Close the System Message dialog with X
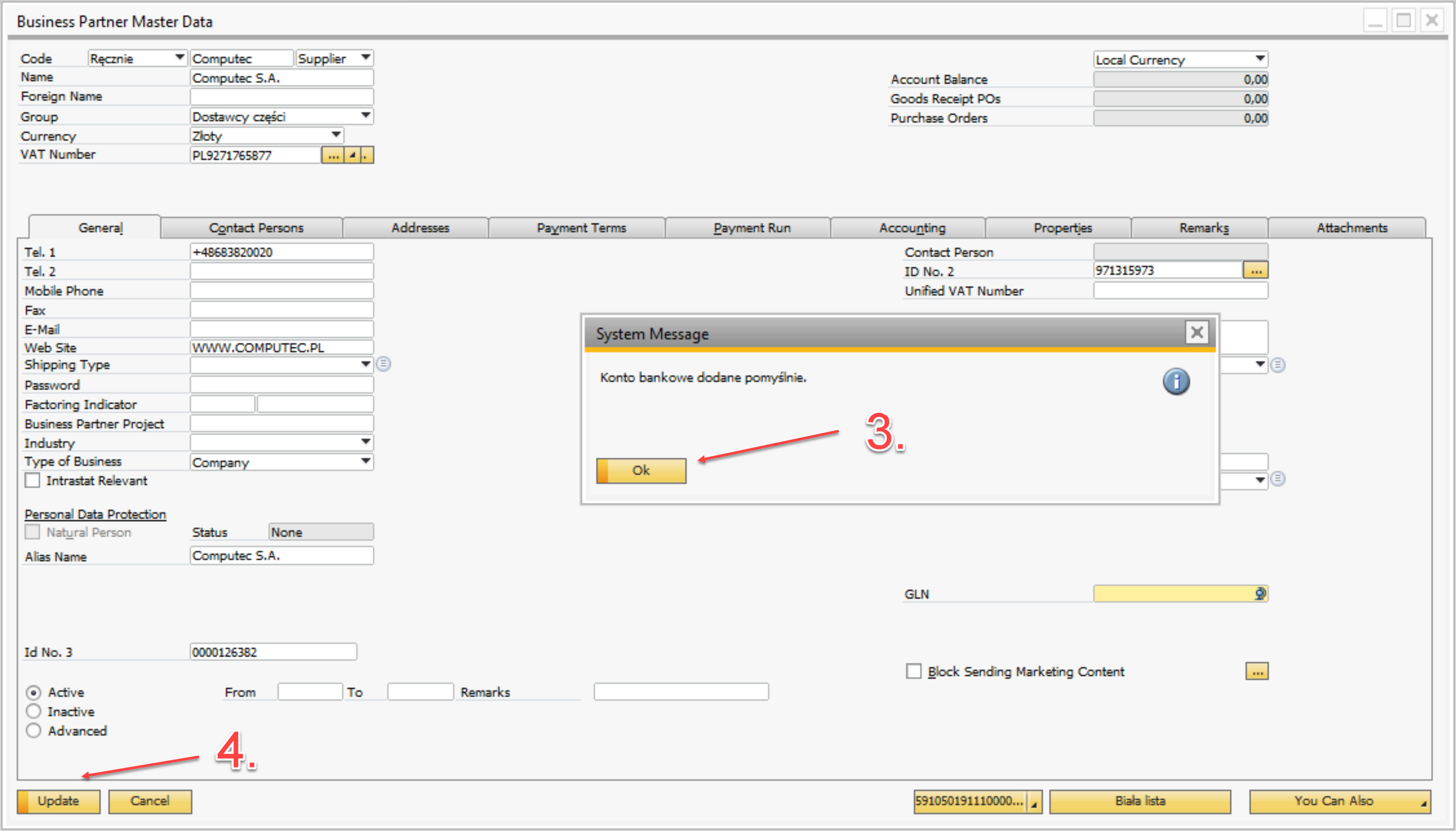 pyautogui.click(x=1197, y=332)
